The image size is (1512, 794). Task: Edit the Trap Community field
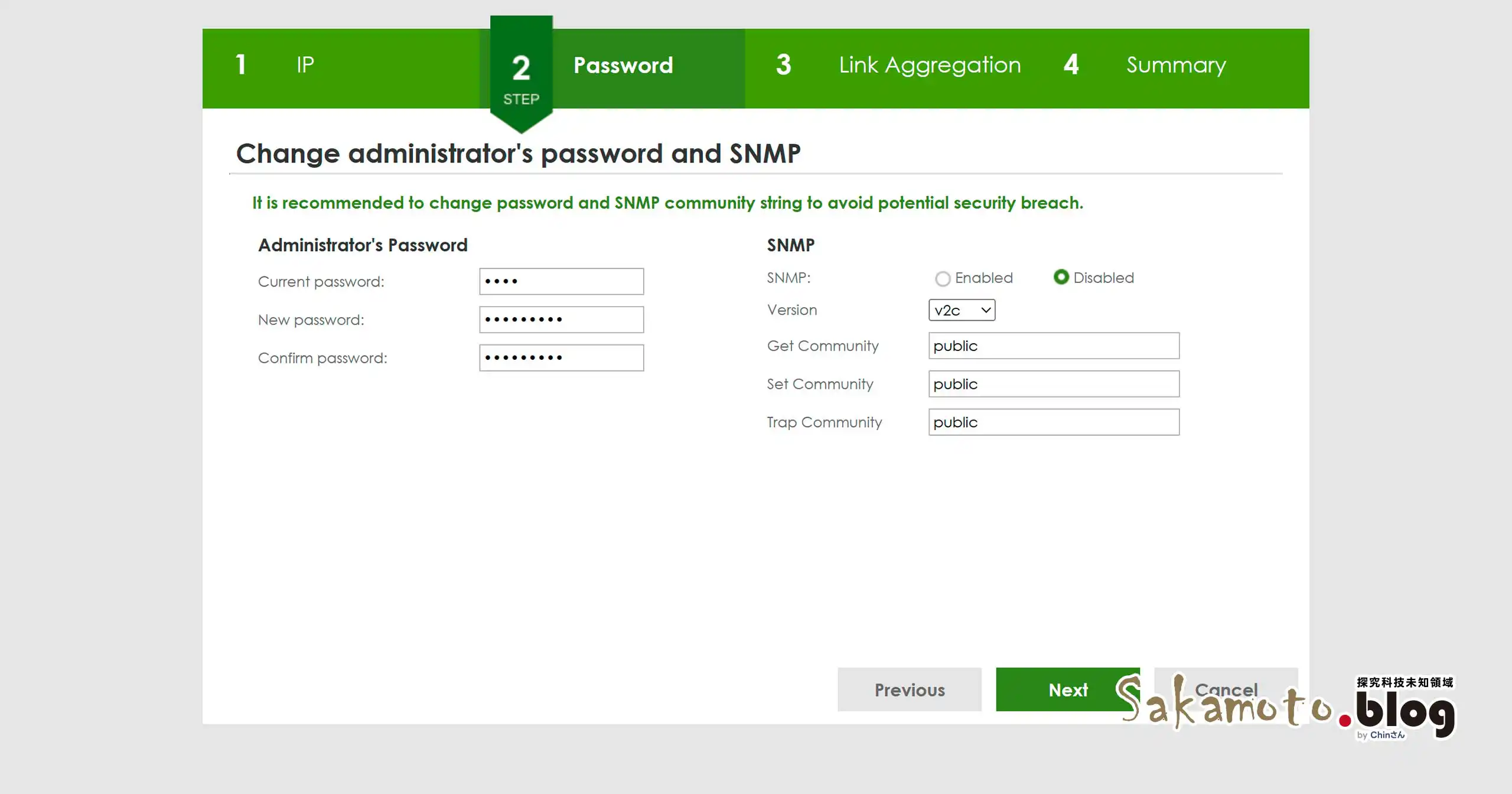(1054, 422)
